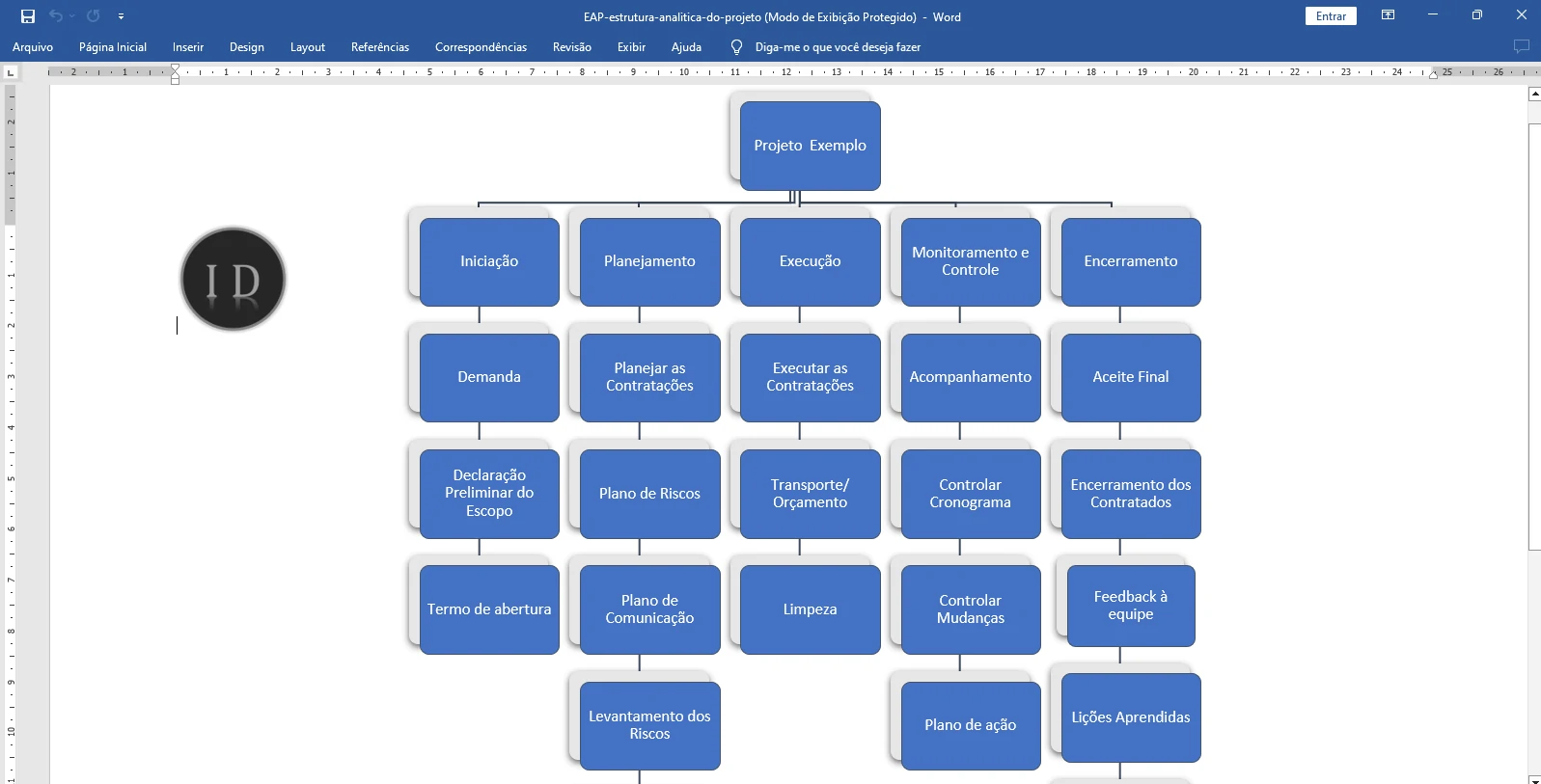This screenshot has width=1541, height=784.
Task: Select the 'Plano de Riscos' box
Action: pos(649,494)
